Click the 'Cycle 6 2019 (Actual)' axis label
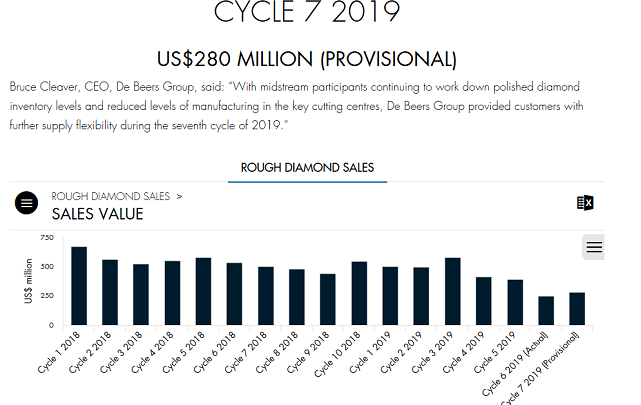 (515, 364)
